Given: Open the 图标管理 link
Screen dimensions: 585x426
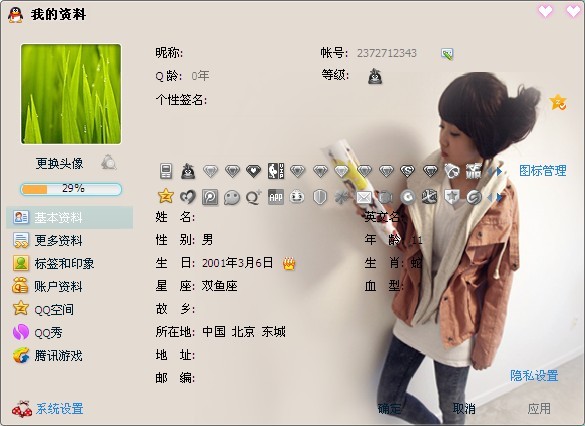Looking at the screenshot, I should tap(543, 171).
